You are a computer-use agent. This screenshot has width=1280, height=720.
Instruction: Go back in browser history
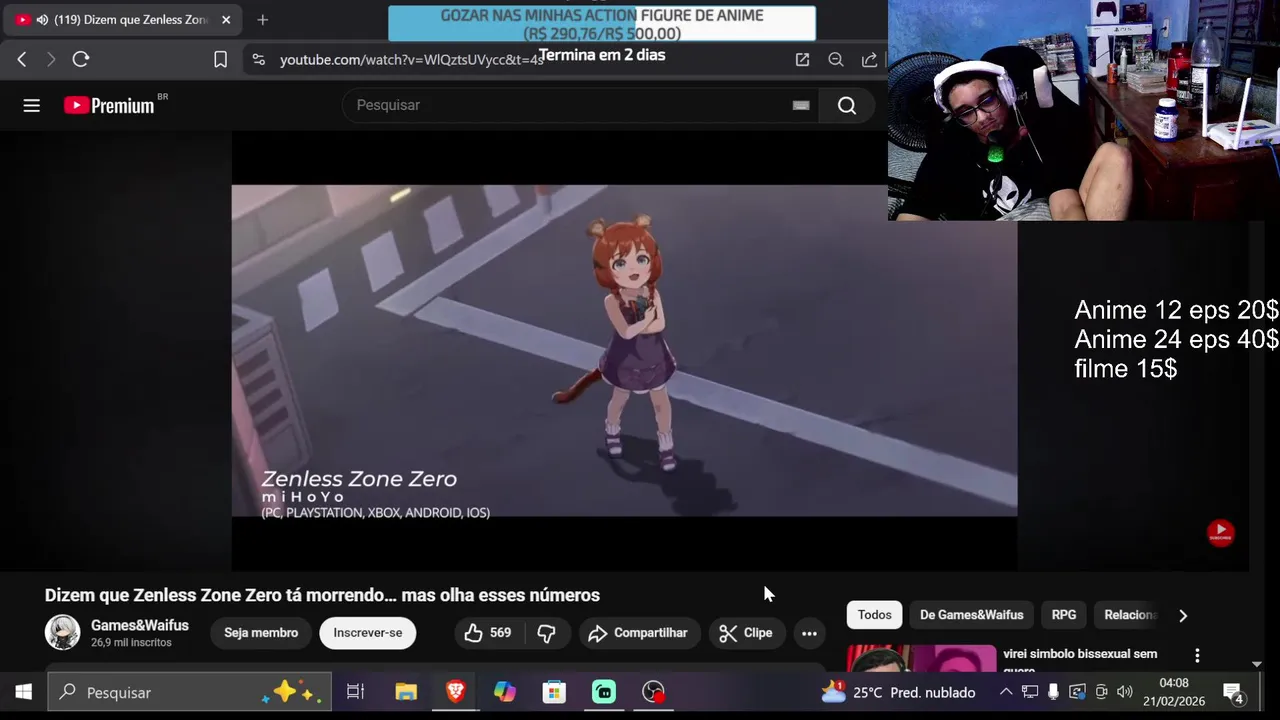[21, 60]
